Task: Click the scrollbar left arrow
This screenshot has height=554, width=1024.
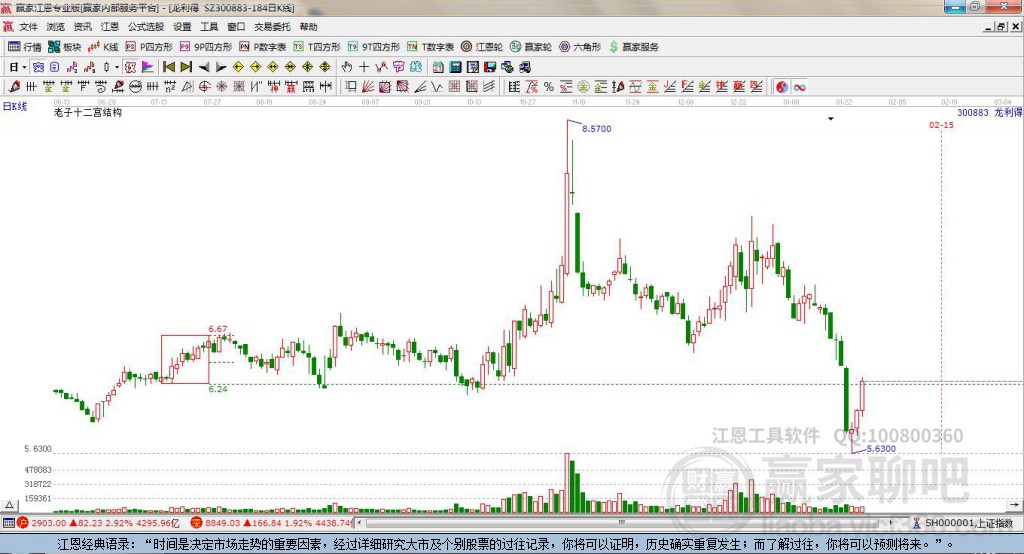Action: coord(359,523)
